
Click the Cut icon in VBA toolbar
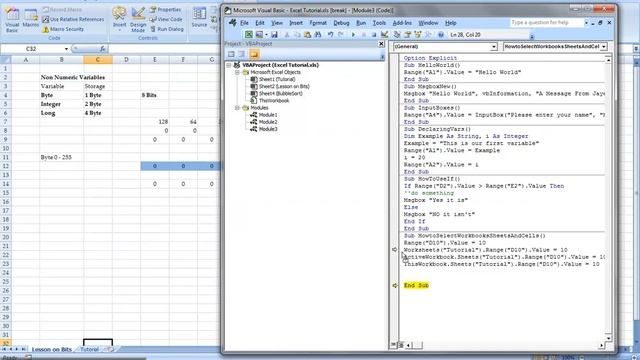point(287,35)
